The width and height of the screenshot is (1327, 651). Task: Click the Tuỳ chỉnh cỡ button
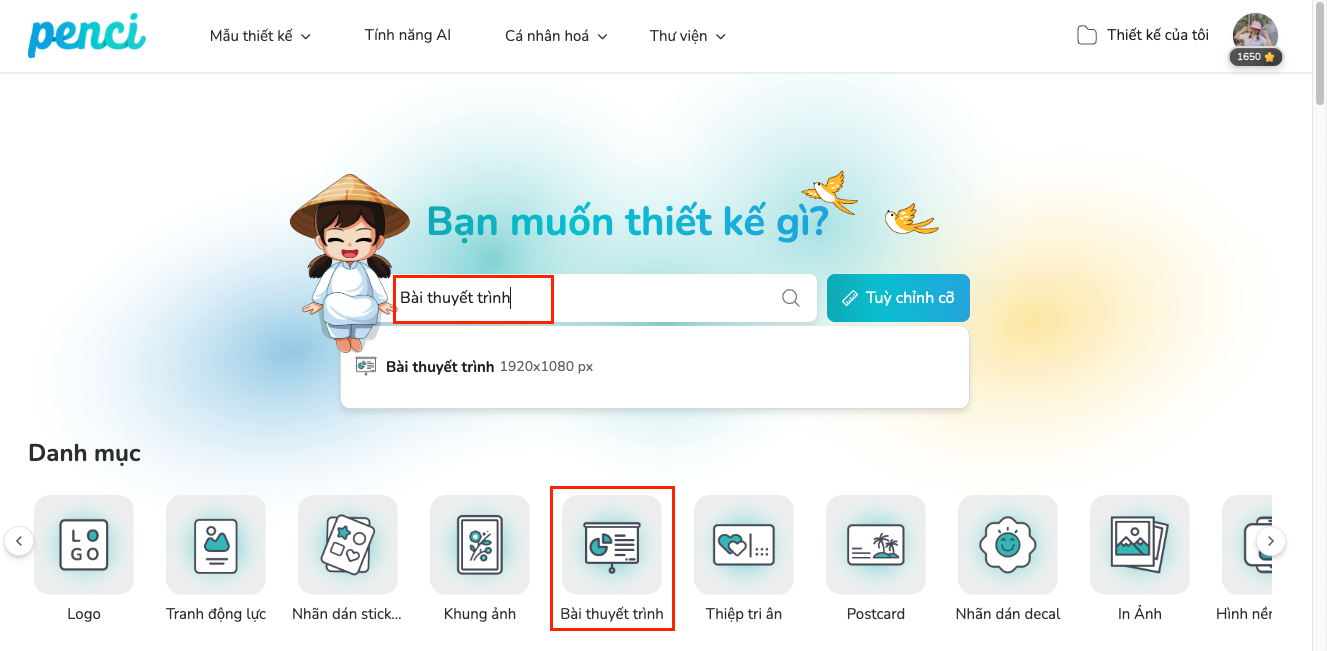pos(898,298)
